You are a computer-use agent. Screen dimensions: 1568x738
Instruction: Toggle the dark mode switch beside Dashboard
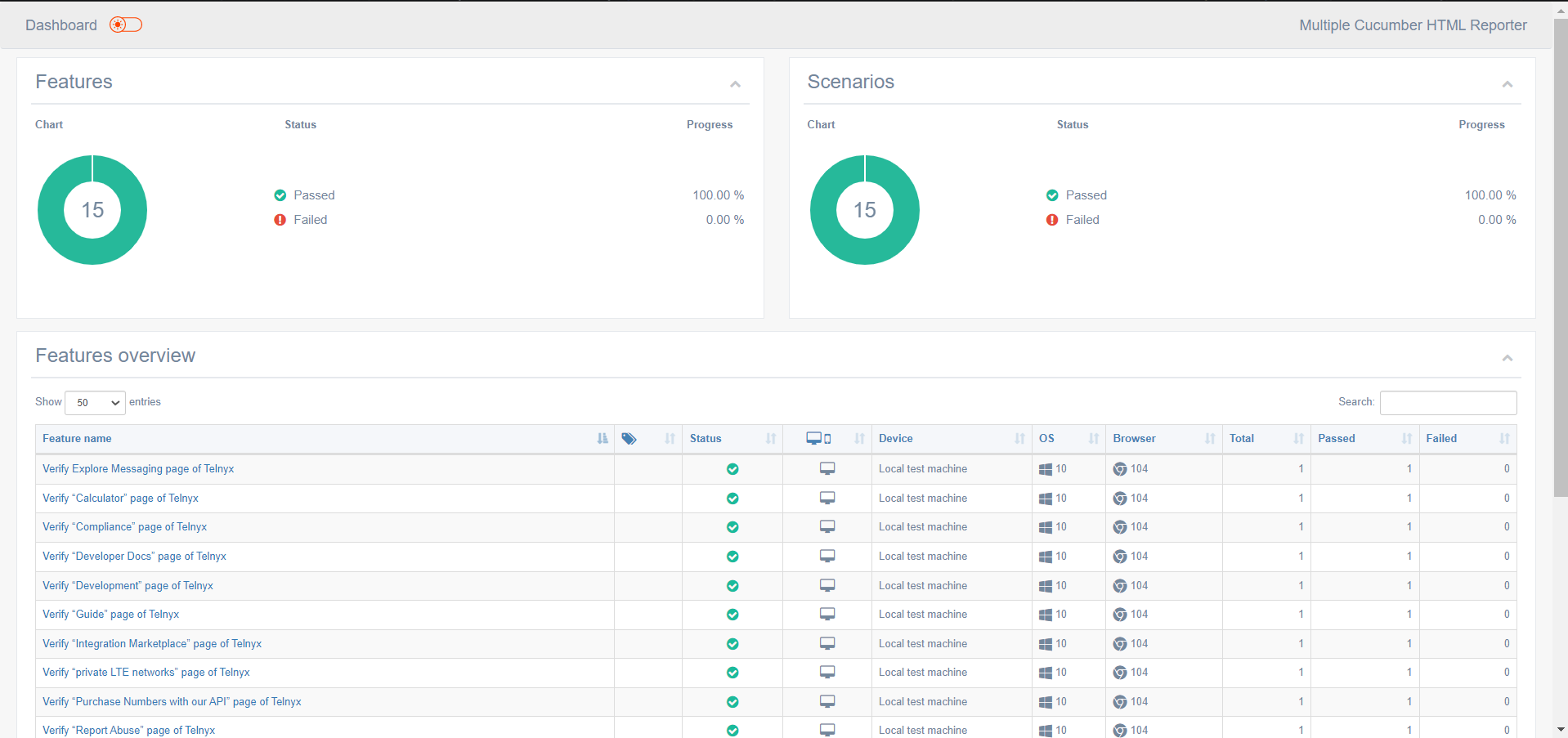pos(126,25)
